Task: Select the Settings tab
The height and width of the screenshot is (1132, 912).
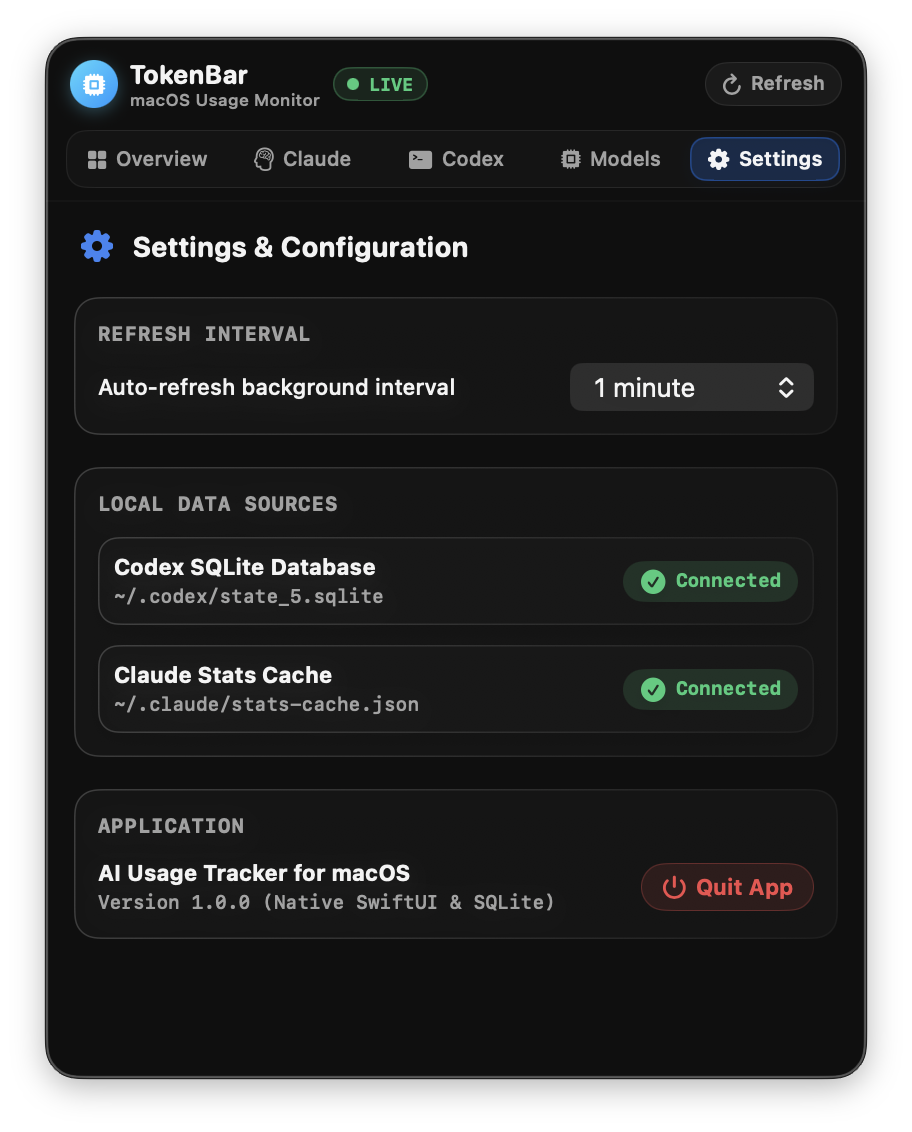Action: 765,160
